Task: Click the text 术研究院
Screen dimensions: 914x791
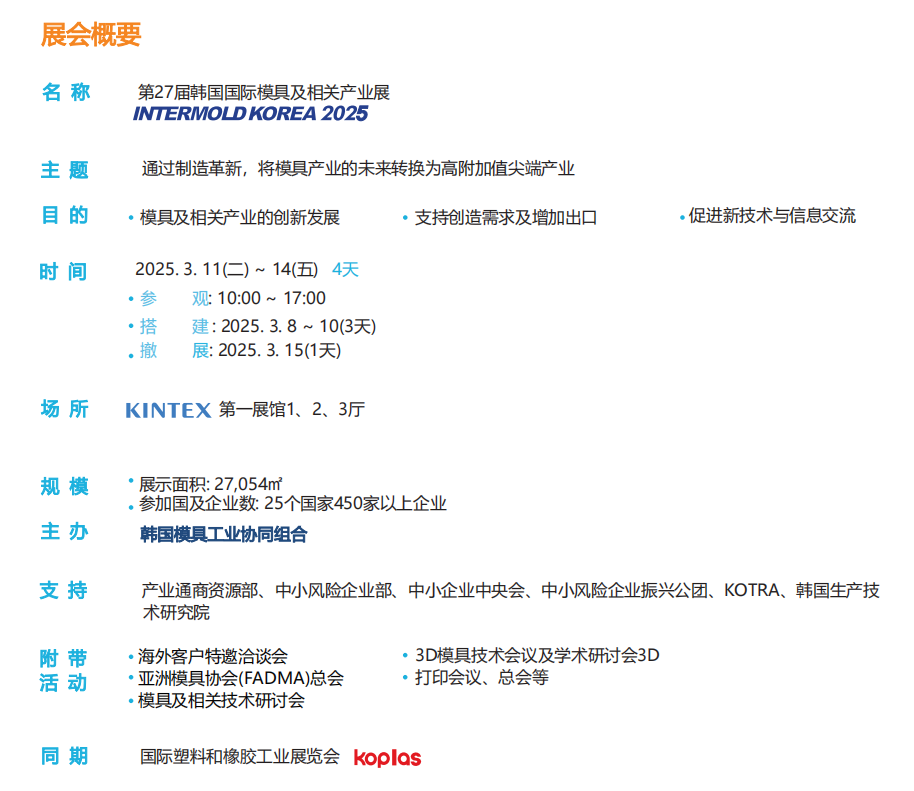Action: click(x=176, y=613)
